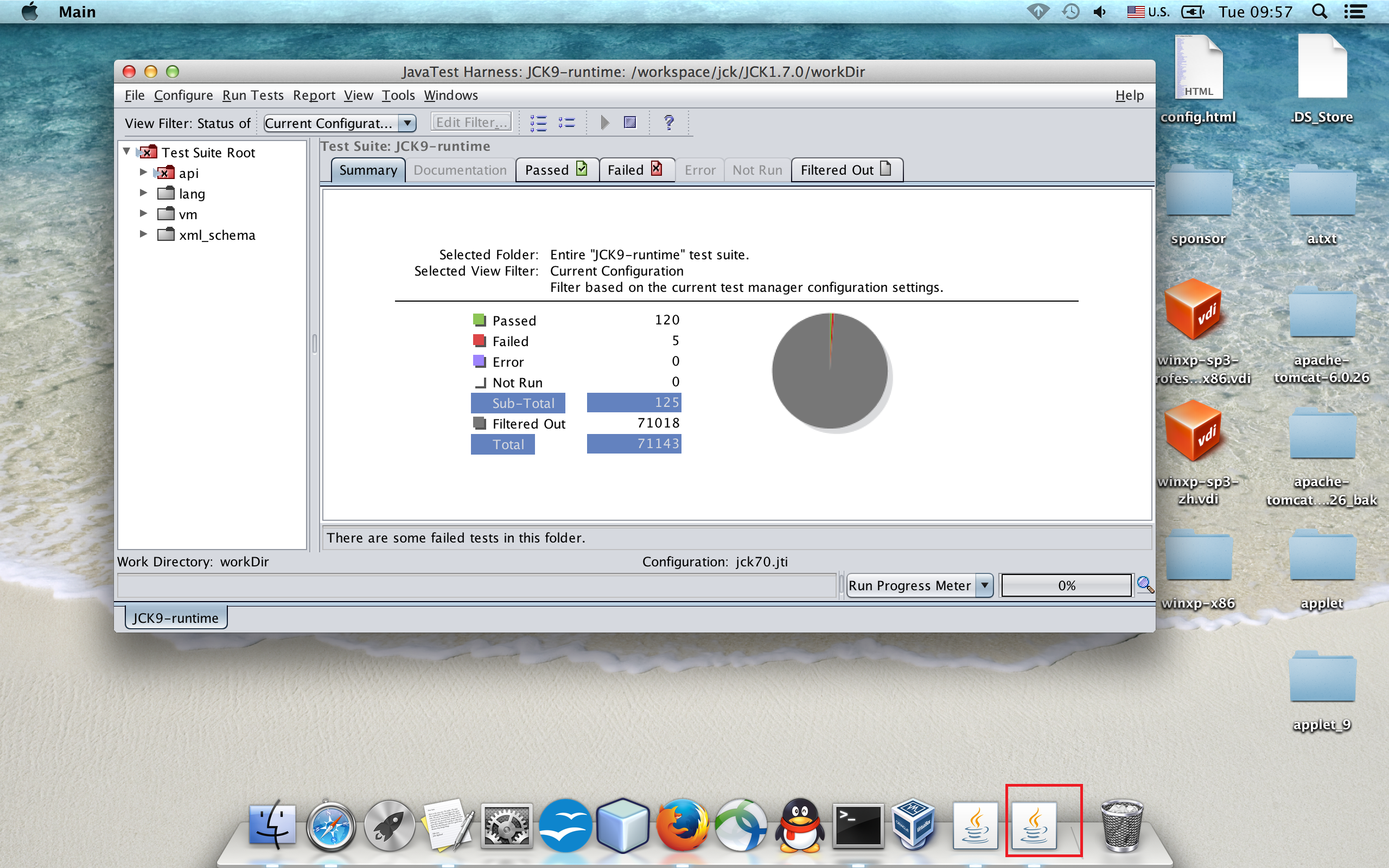Viewport: 1389px width, 868px height.
Task: Open the Run Progress Meter dropdown
Action: point(984,585)
